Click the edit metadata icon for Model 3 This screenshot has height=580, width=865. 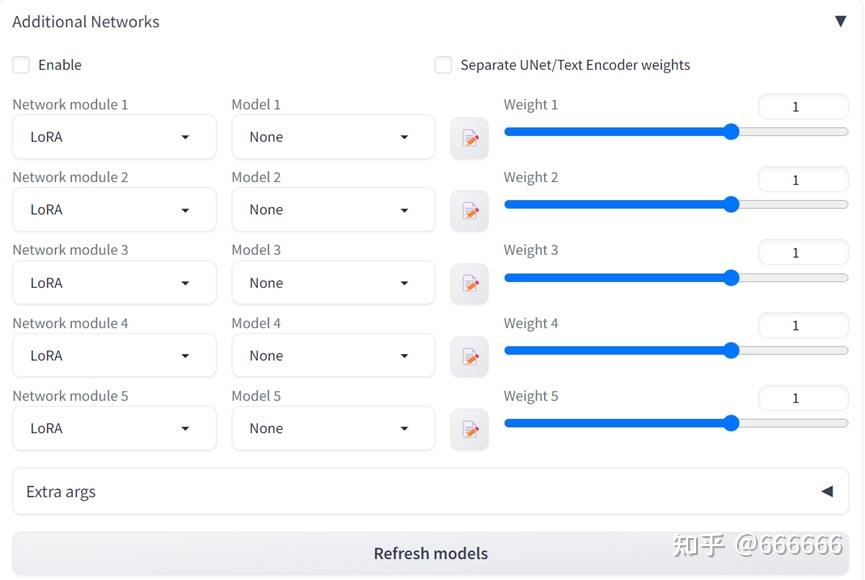pyautogui.click(x=469, y=284)
